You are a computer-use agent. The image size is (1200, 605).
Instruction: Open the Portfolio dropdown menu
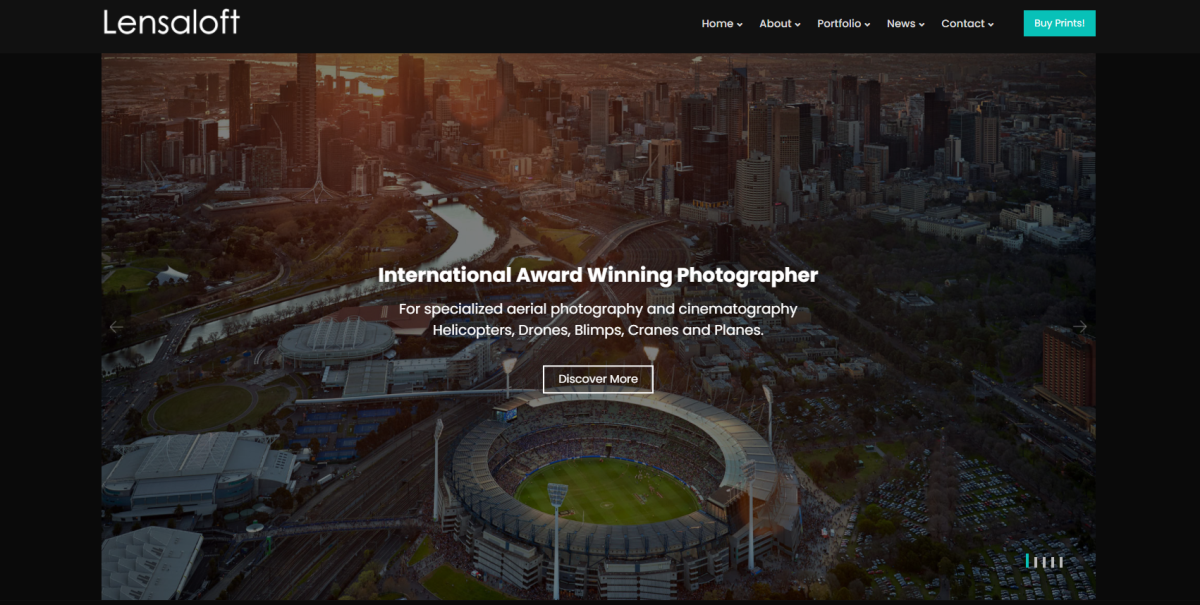click(844, 24)
